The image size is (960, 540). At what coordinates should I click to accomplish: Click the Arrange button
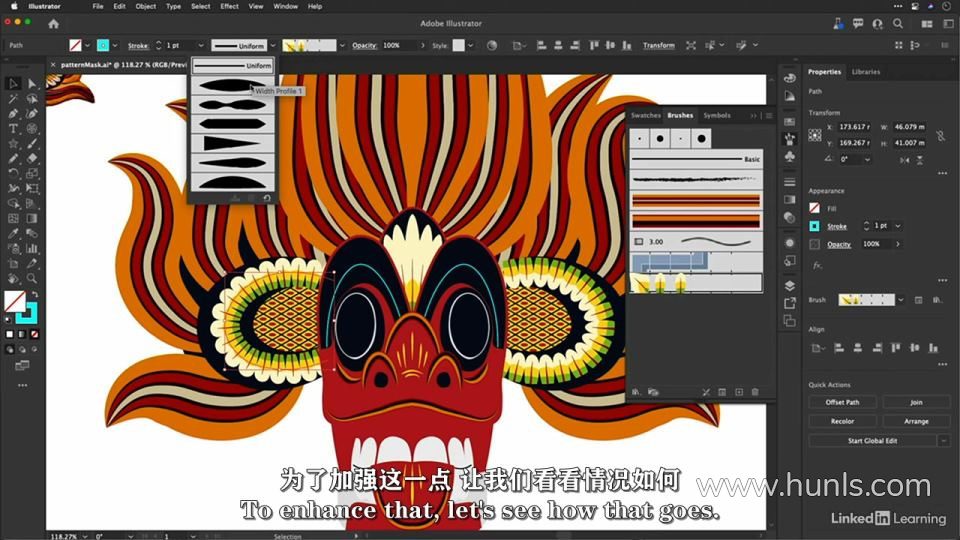pyautogui.click(x=916, y=421)
